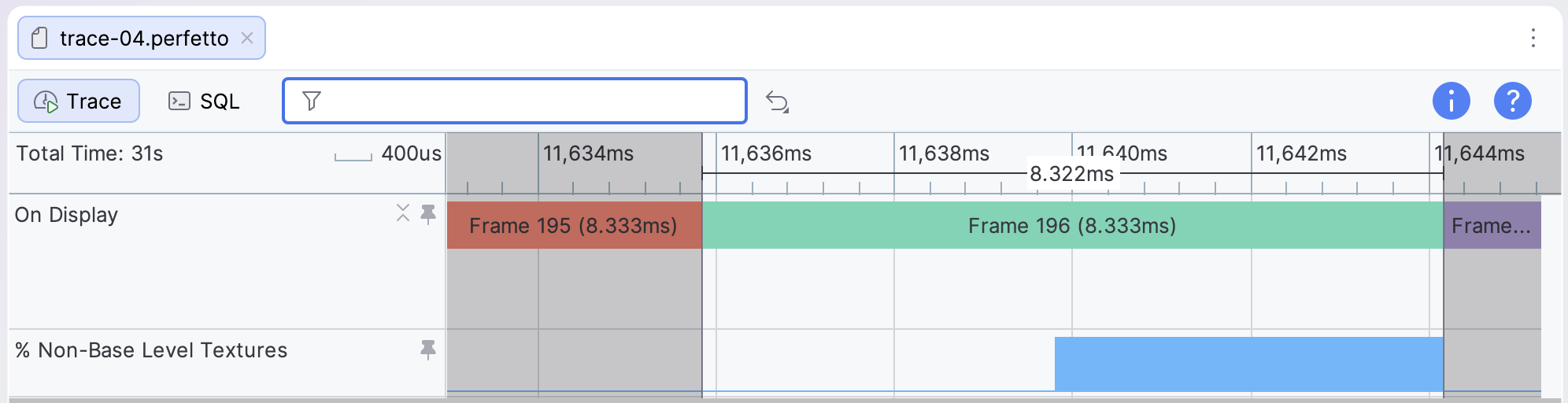Click the blue Non-Base Level Textures counter bar

1248,364
